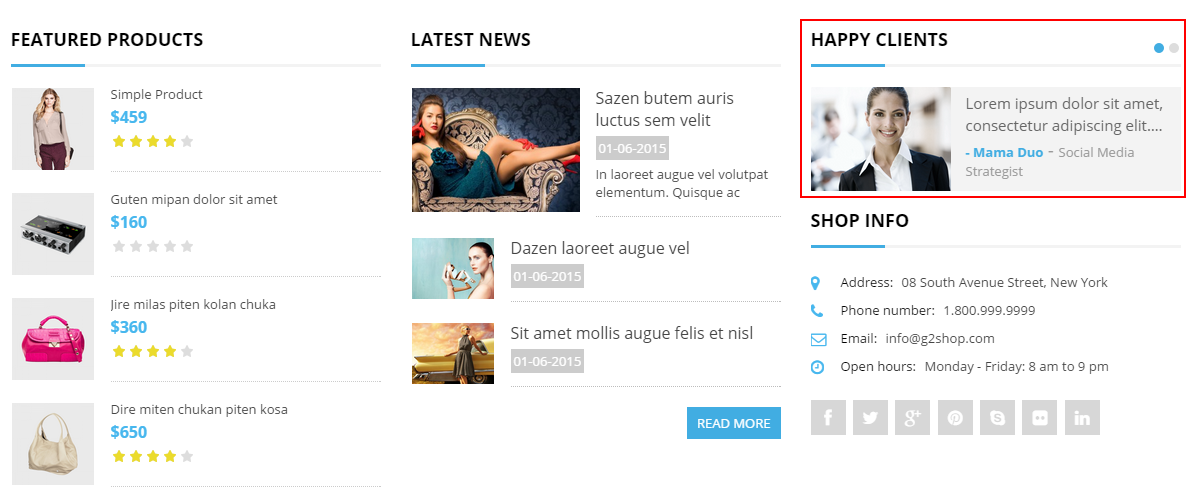Click the date under Dazen laoreet augue

(547, 277)
